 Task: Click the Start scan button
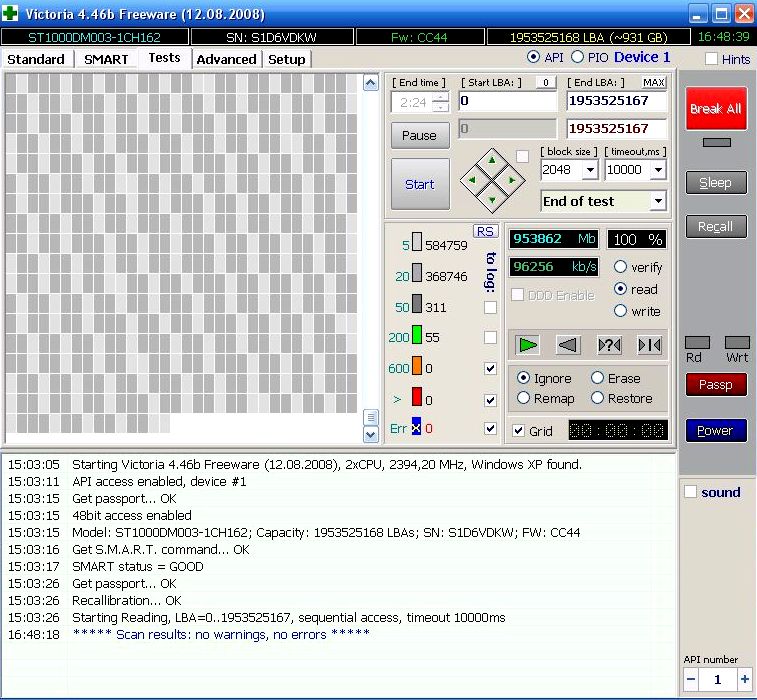pyautogui.click(x=420, y=184)
